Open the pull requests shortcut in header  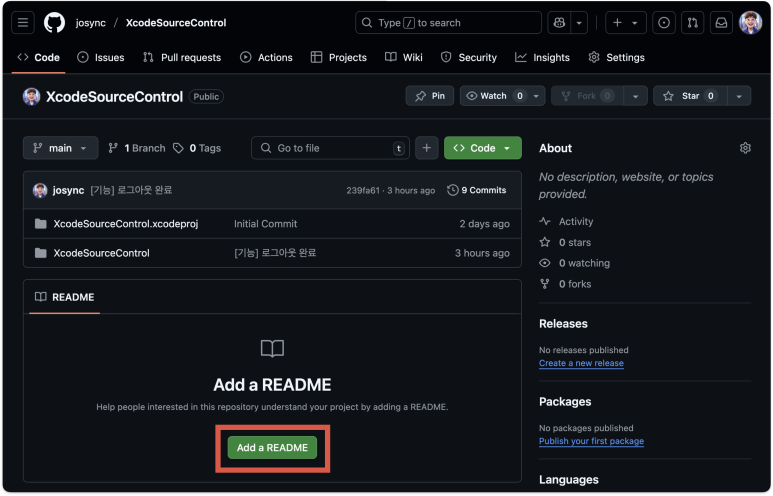tap(693, 23)
